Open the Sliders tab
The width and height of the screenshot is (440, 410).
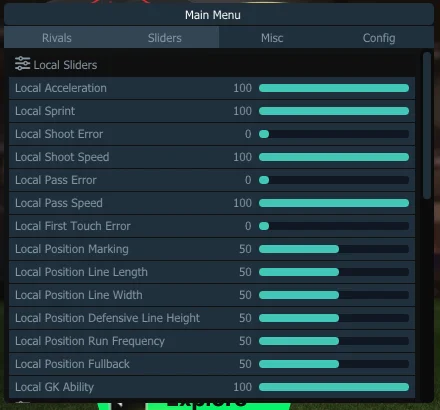[x=165, y=38]
